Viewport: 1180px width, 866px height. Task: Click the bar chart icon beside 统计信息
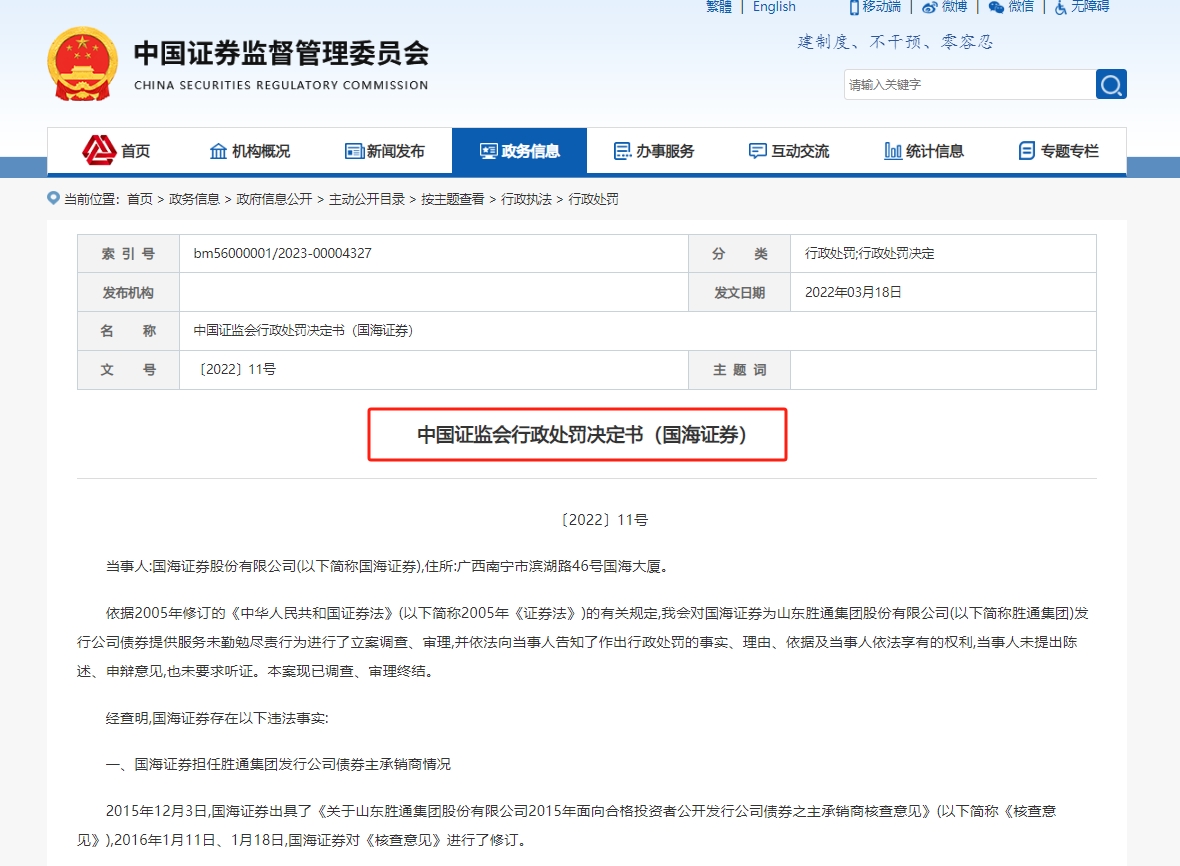(x=893, y=151)
